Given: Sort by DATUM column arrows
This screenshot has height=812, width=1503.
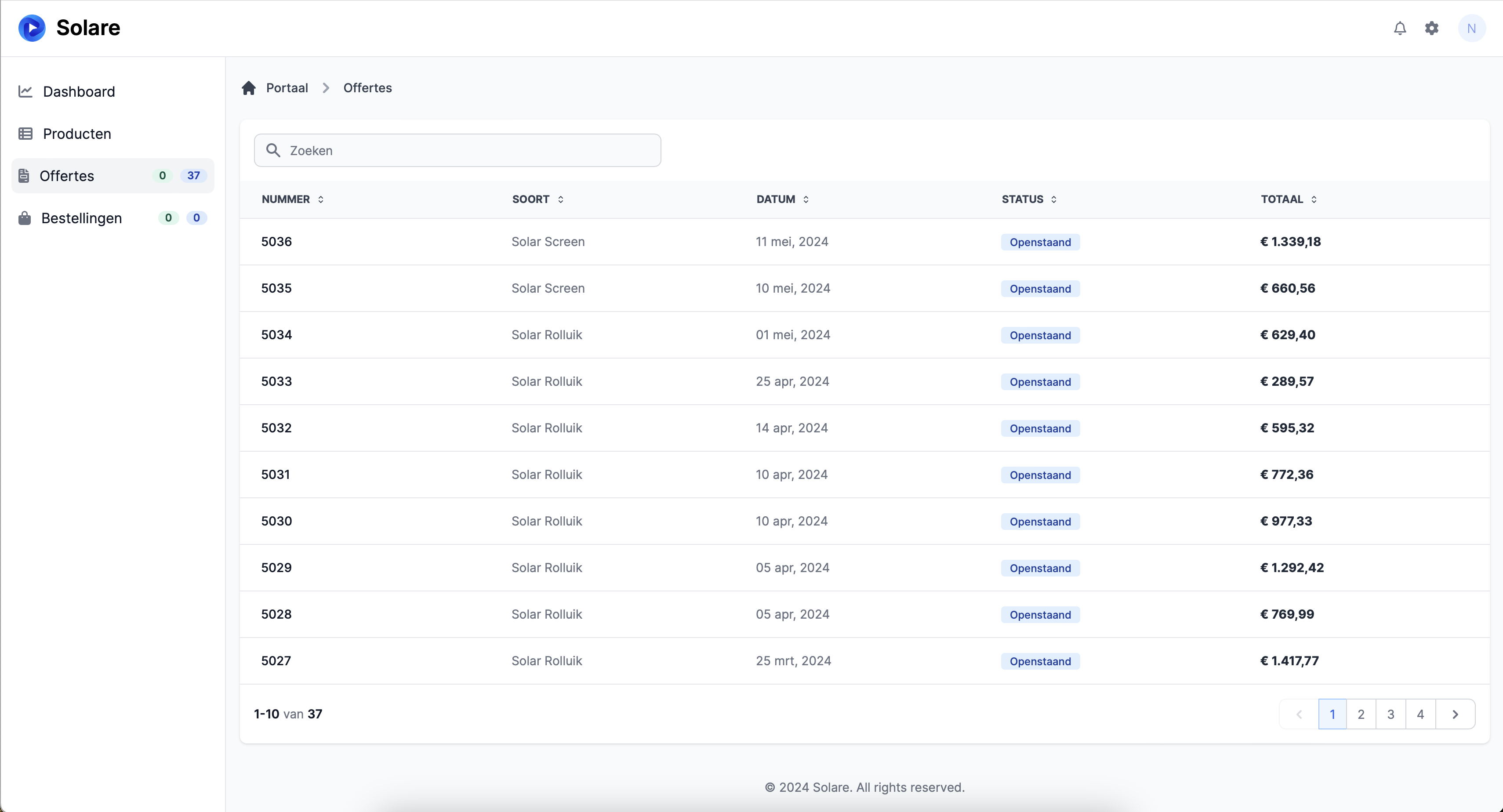Looking at the screenshot, I should pos(806,199).
